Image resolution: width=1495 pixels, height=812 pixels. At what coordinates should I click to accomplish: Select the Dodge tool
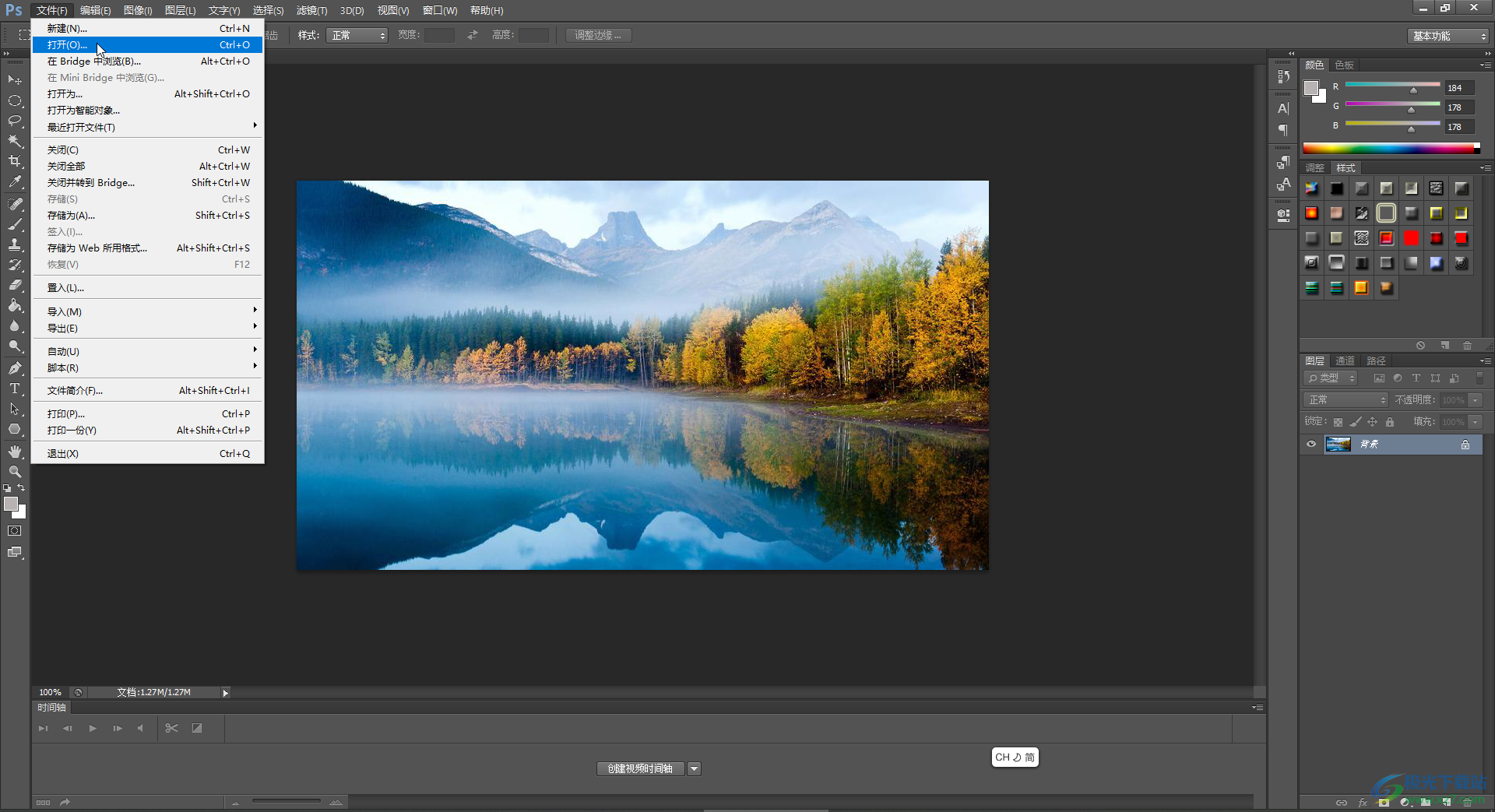[x=15, y=346]
